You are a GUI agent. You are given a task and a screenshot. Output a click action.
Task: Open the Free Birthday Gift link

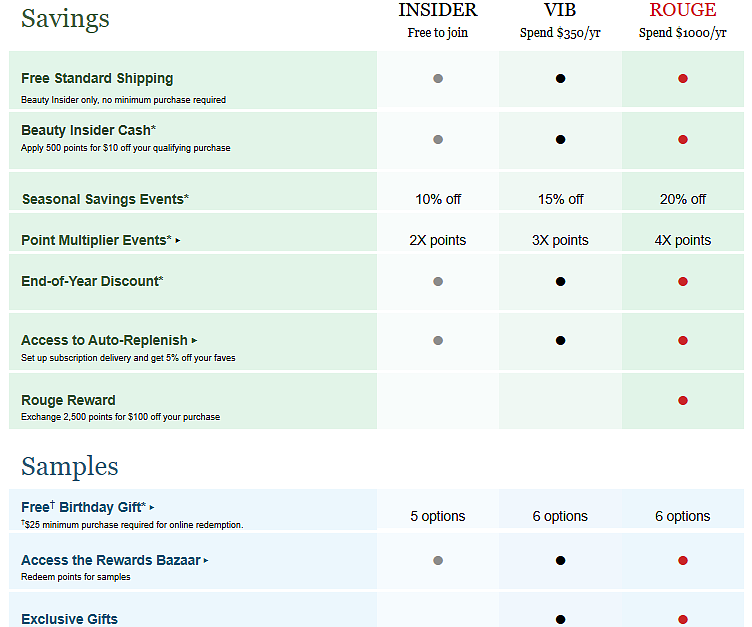click(83, 507)
